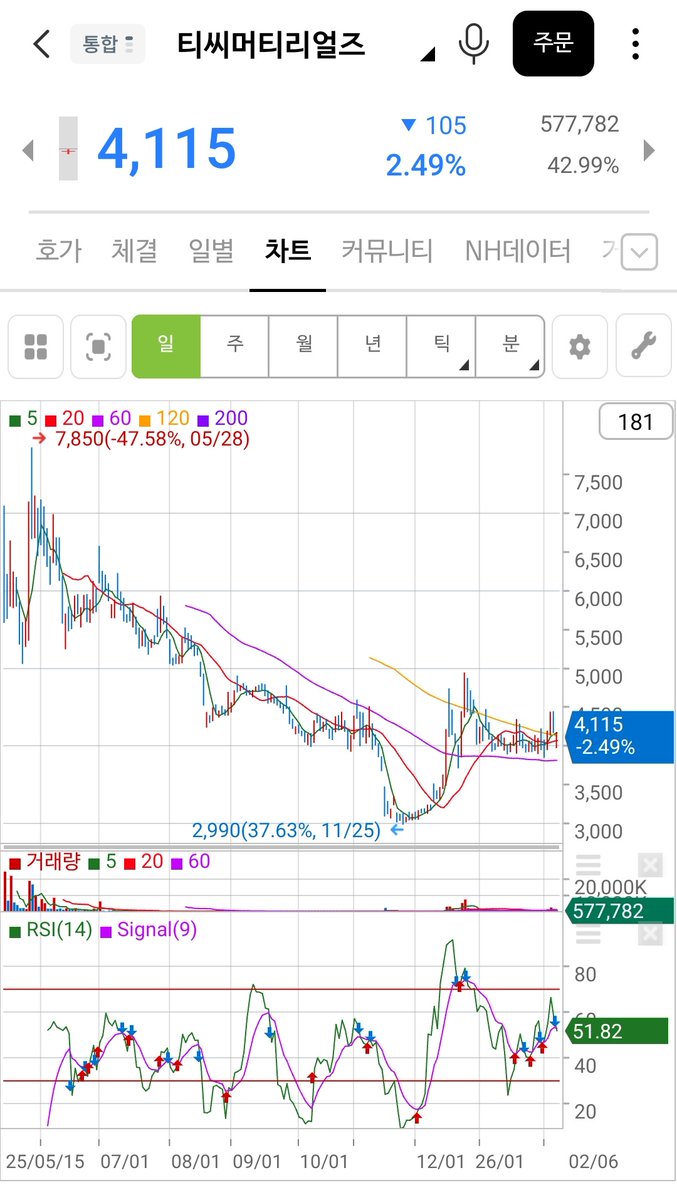The image size is (677, 1200).
Task: Open the 커뮤니티 tab
Action: click(x=387, y=250)
